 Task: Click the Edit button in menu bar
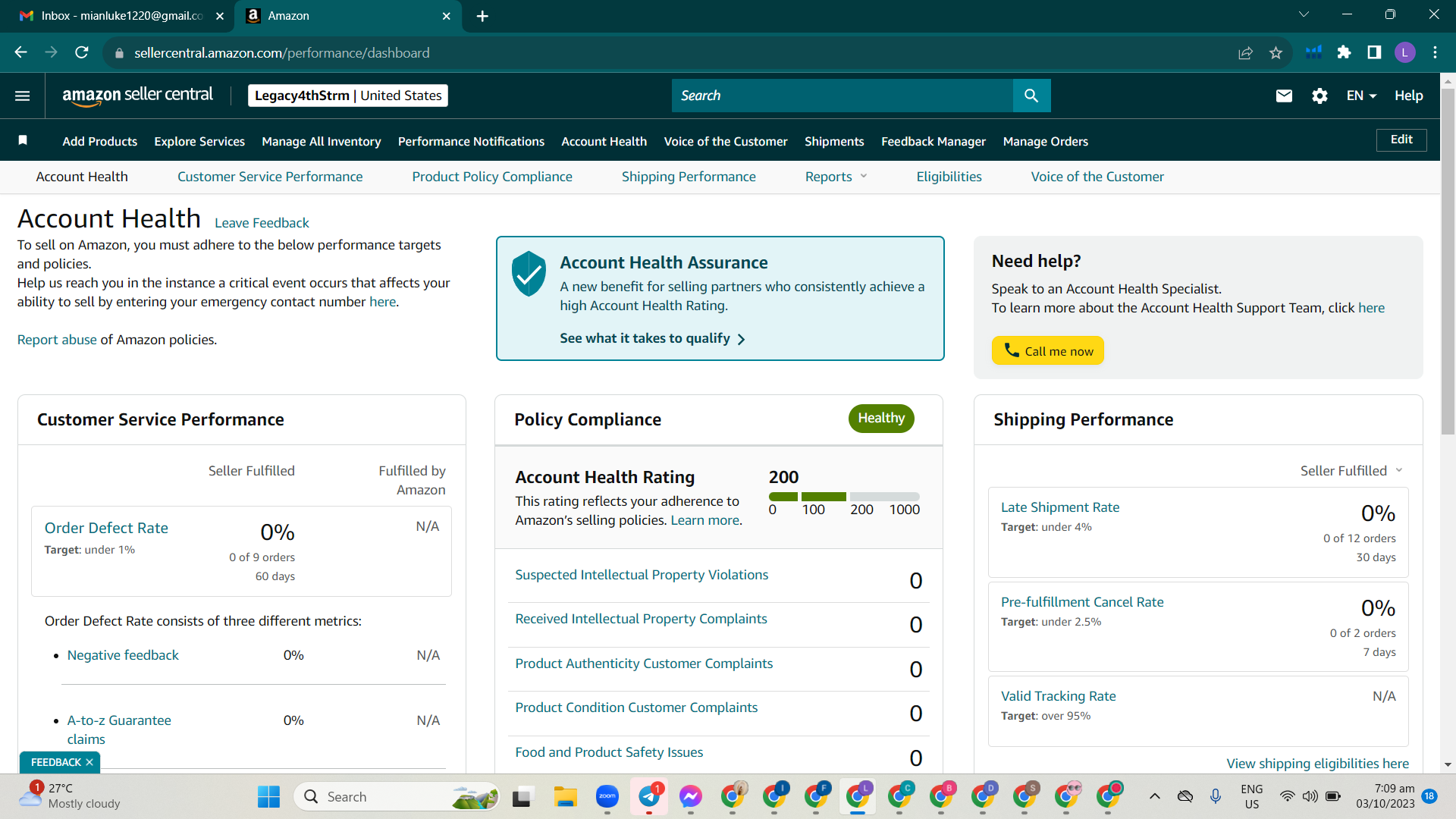click(1401, 140)
